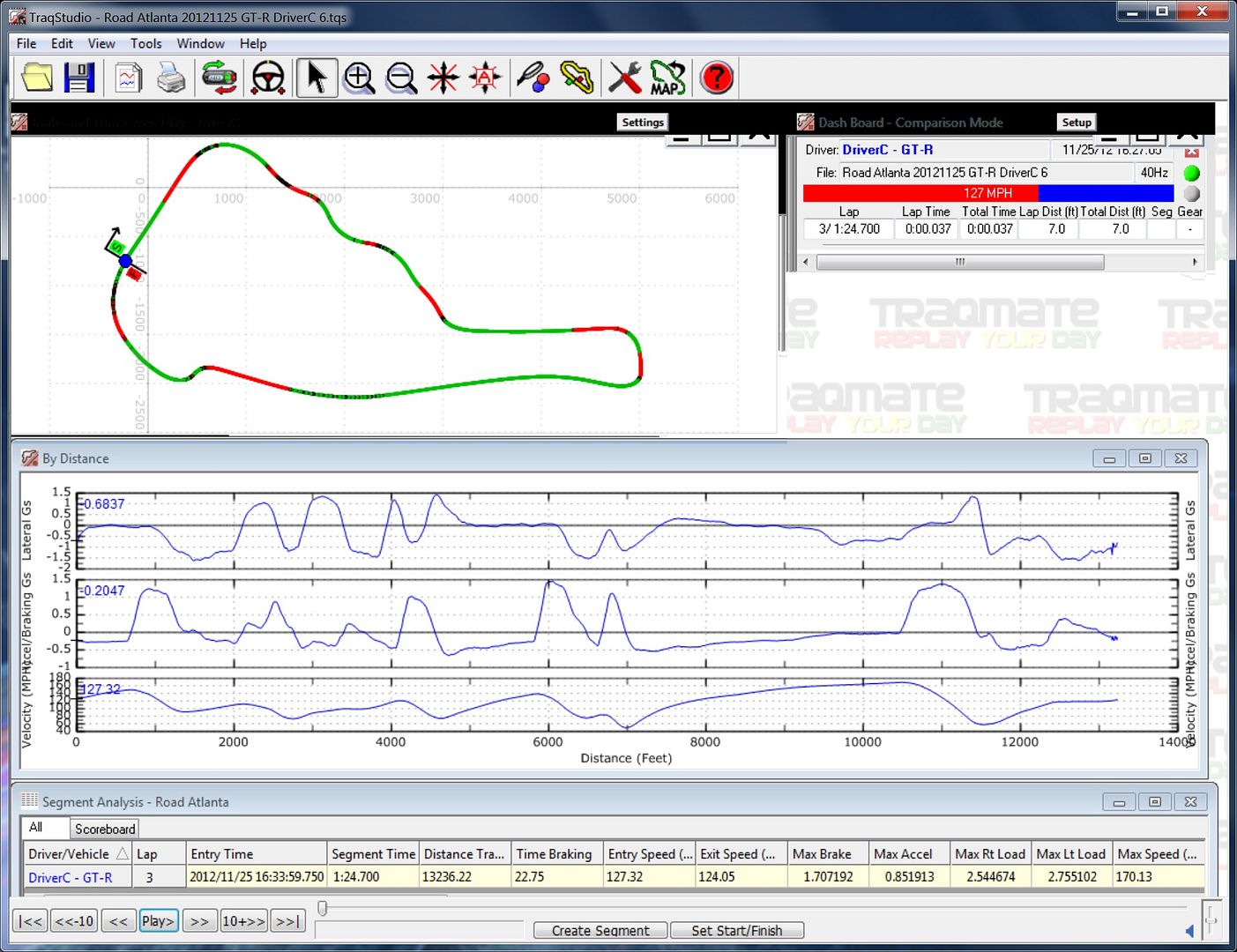Viewport: 1237px width, 952px height.
Task: Click the Dash Board Setup button
Action: (x=1077, y=123)
